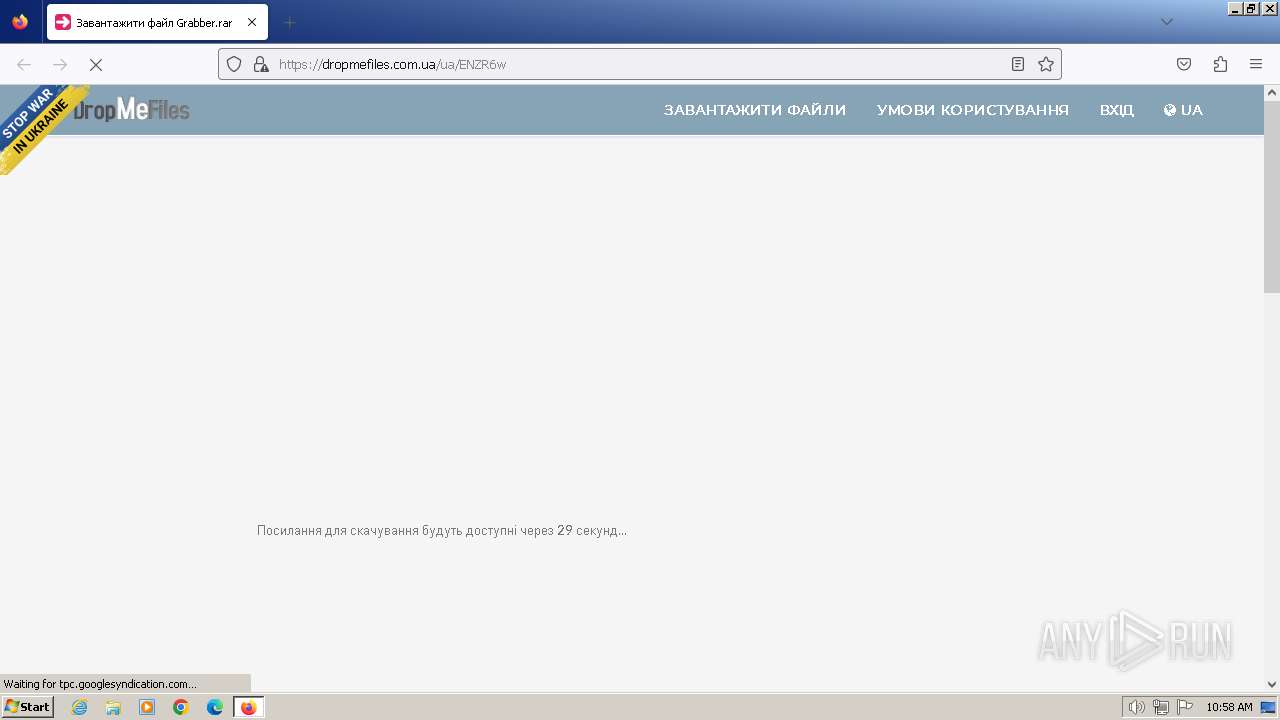
Task: Open the Action Center flag icon
Action: 1185,707
